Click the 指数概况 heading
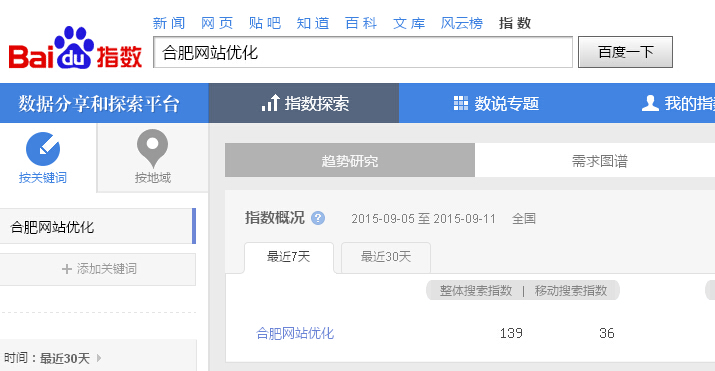This screenshot has width=715, height=371. pyautogui.click(x=275, y=218)
